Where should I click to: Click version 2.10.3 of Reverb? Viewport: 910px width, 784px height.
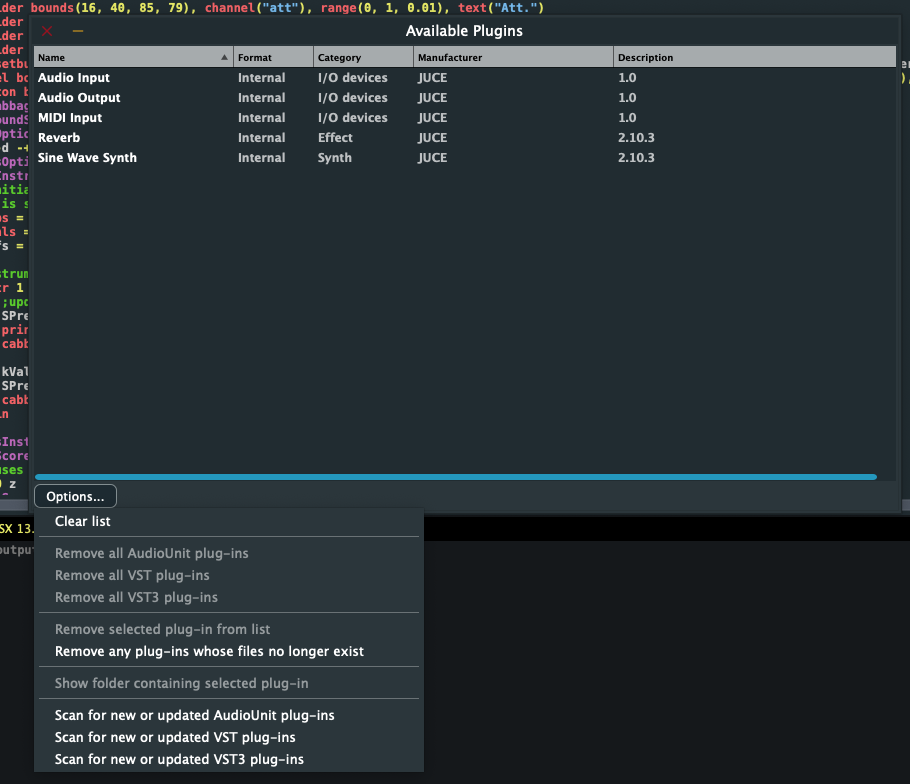point(636,138)
